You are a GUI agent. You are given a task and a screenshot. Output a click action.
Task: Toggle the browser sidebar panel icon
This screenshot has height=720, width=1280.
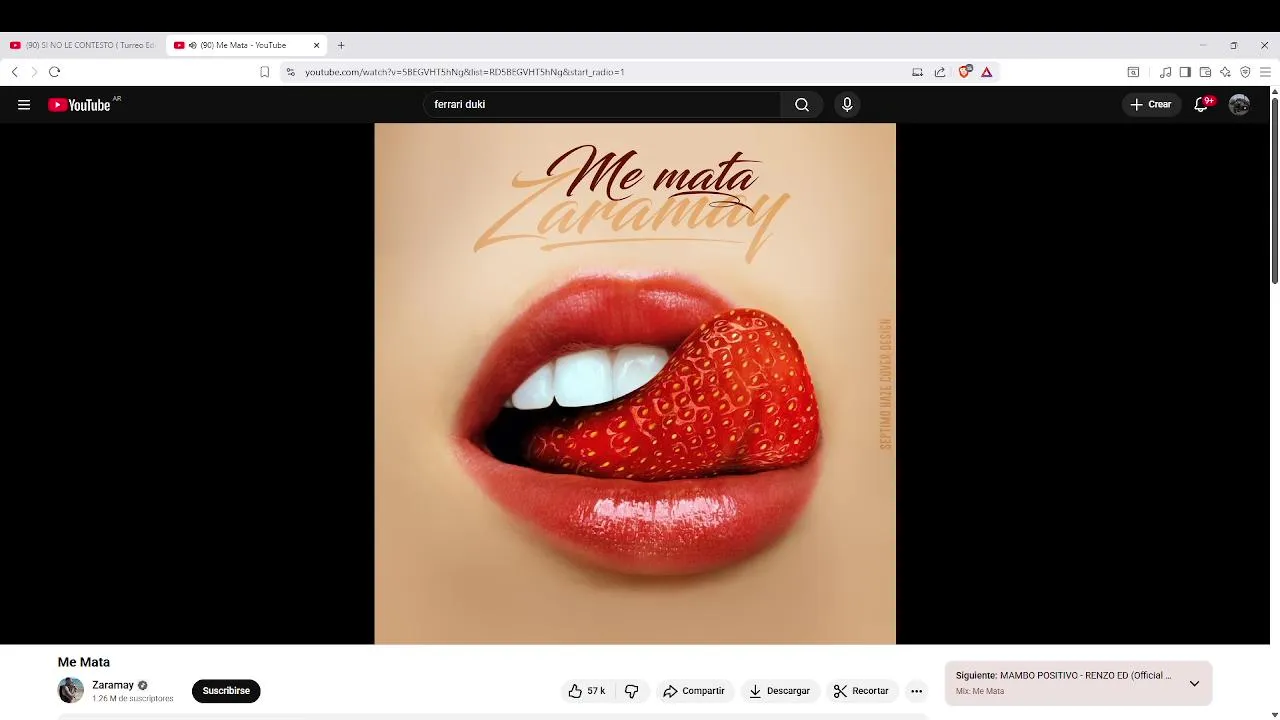pyautogui.click(x=1185, y=72)
